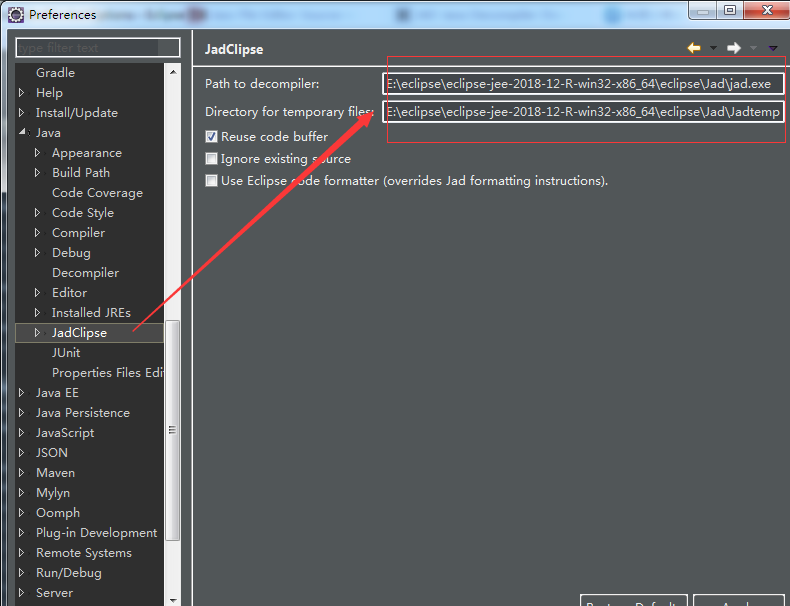Expand the Install/Update tree node

[x=21, y=112]
